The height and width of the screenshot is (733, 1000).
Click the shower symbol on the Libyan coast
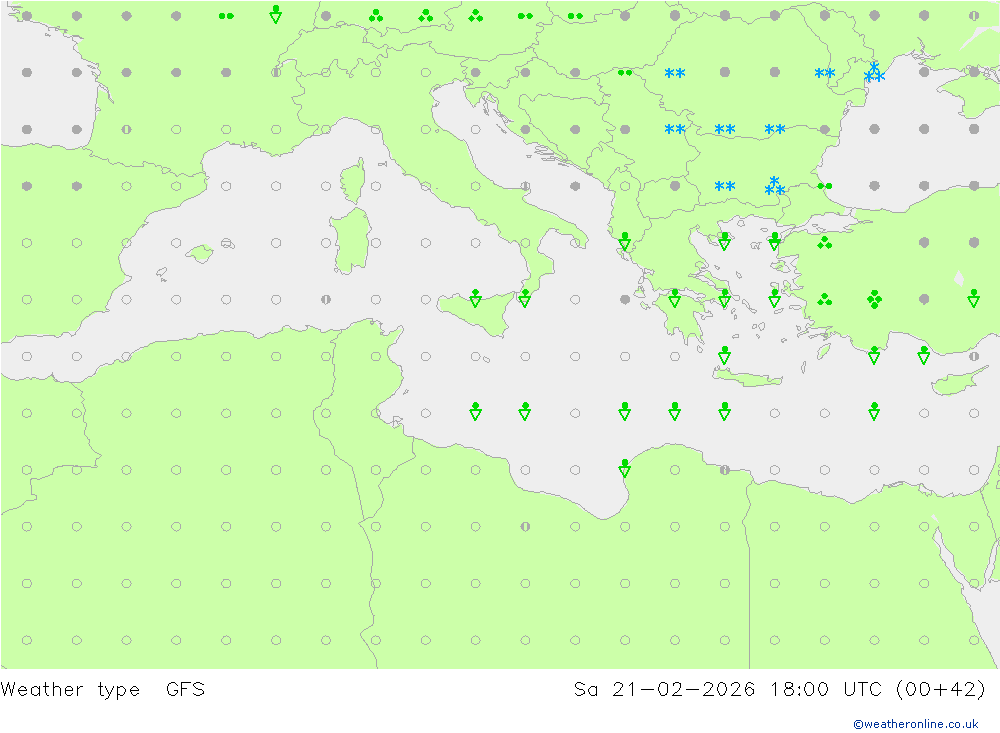tap(625, 468)
